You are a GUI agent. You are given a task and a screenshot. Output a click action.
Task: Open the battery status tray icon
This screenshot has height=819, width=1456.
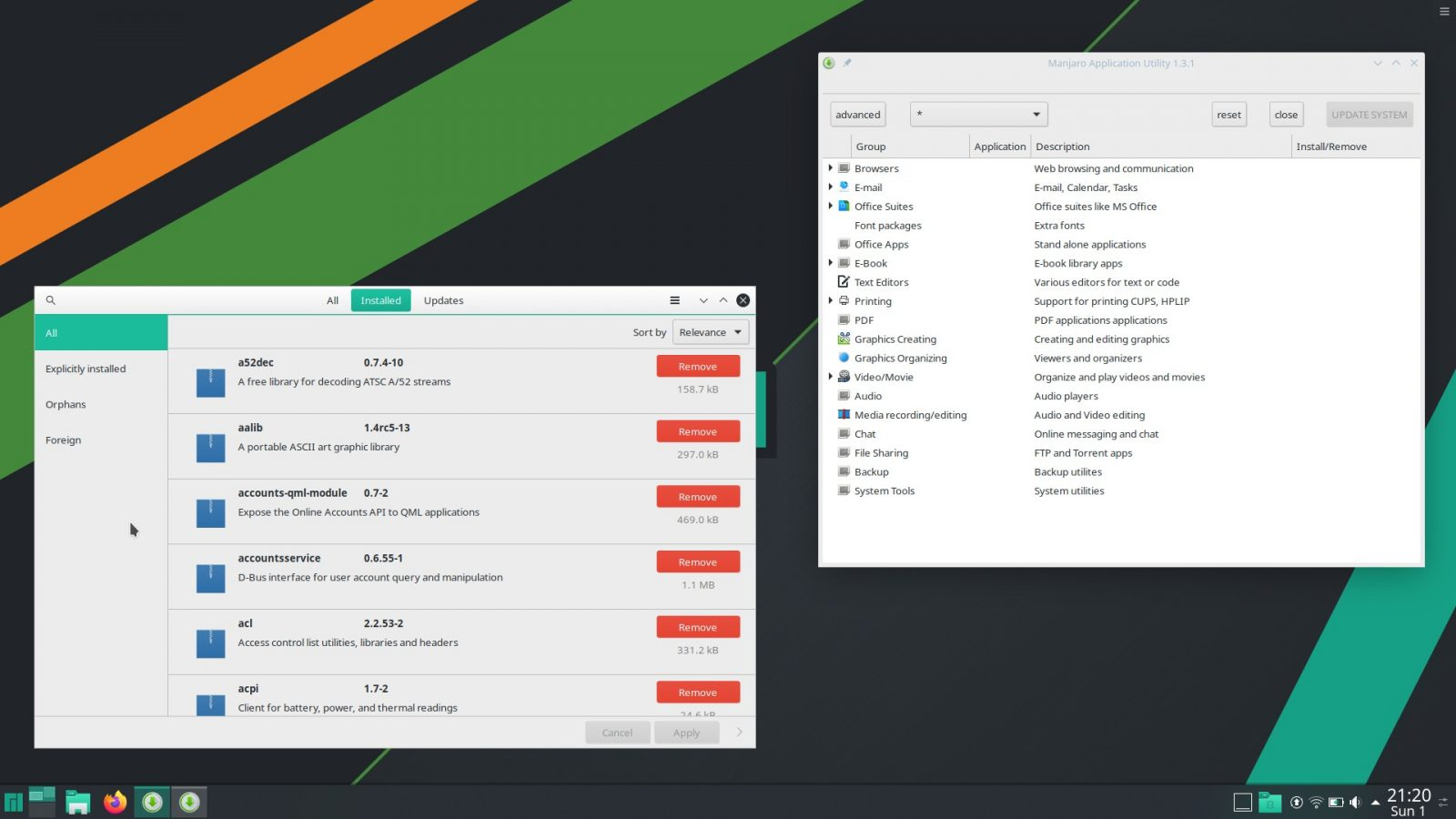tap(1336, 803)
